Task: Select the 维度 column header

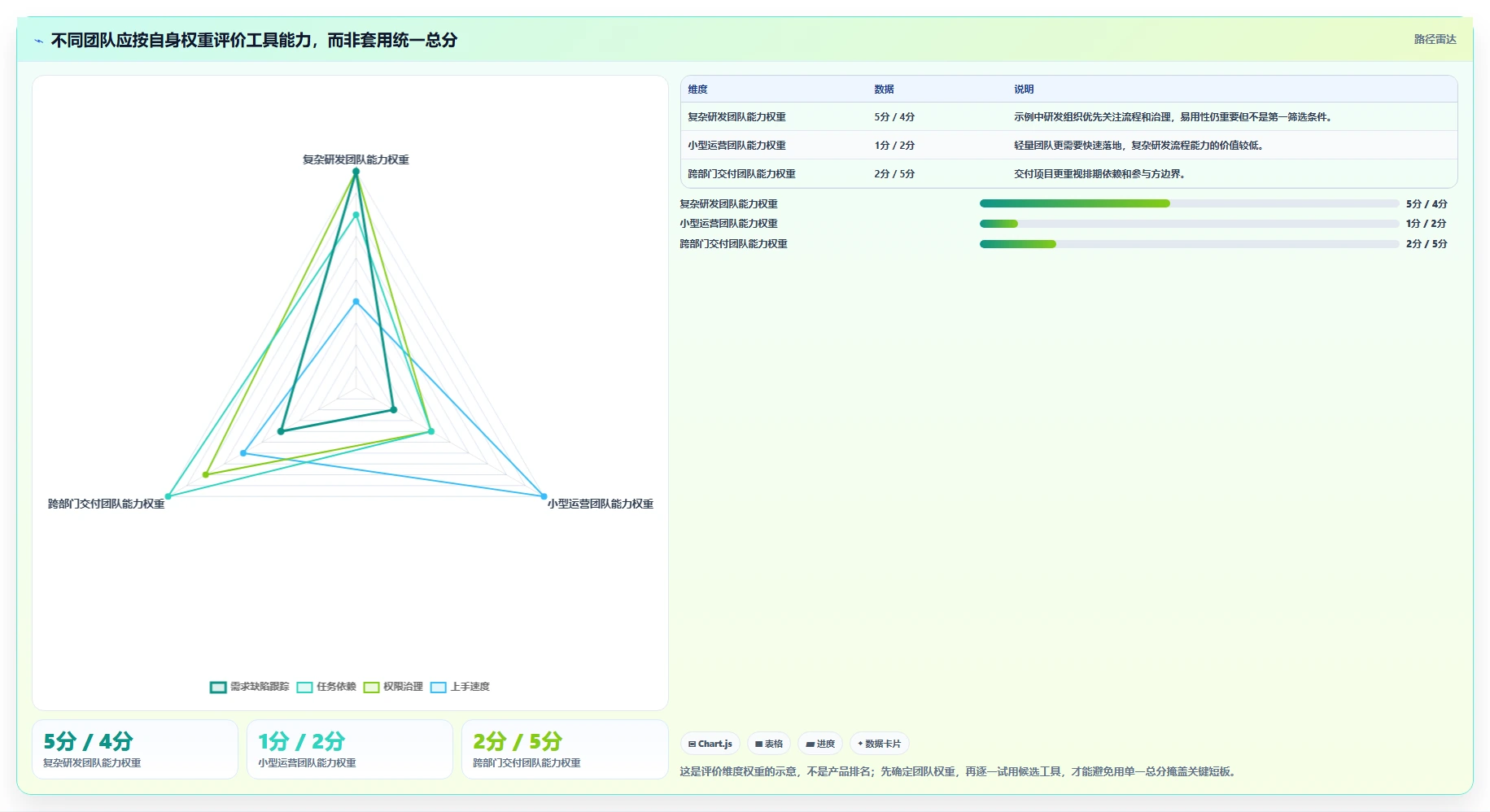Action: click(x=697, y=89)
